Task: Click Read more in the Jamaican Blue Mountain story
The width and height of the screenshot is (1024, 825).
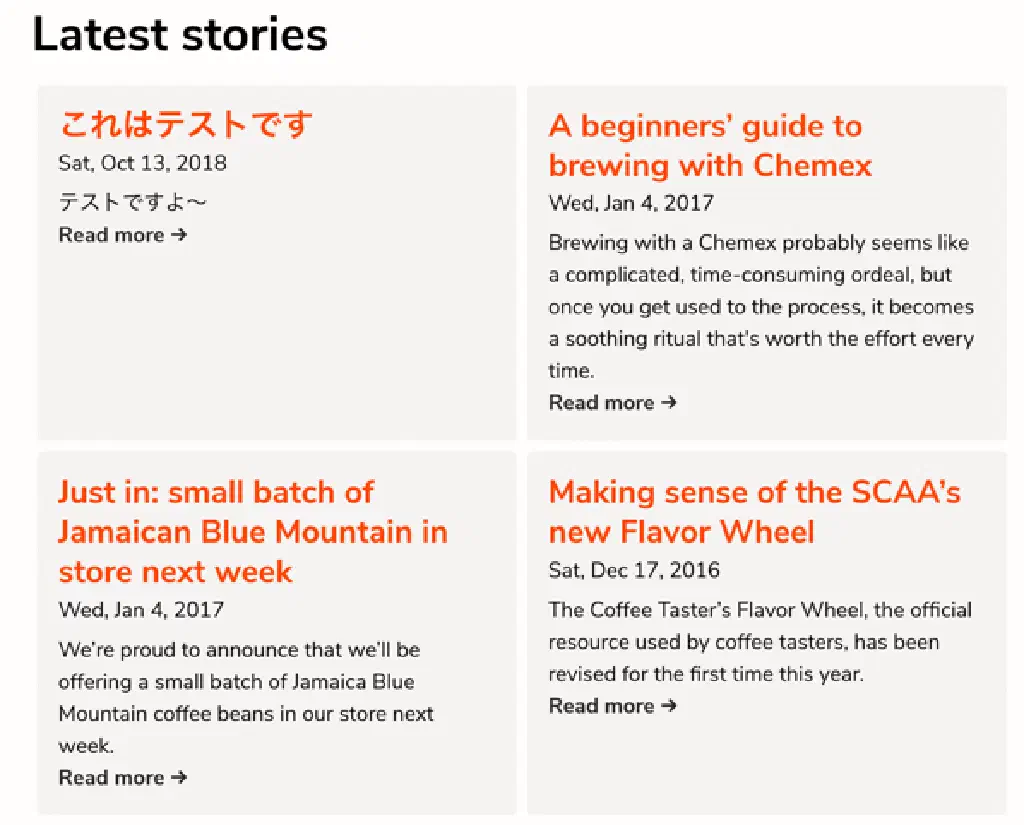Action: [111, 778]
